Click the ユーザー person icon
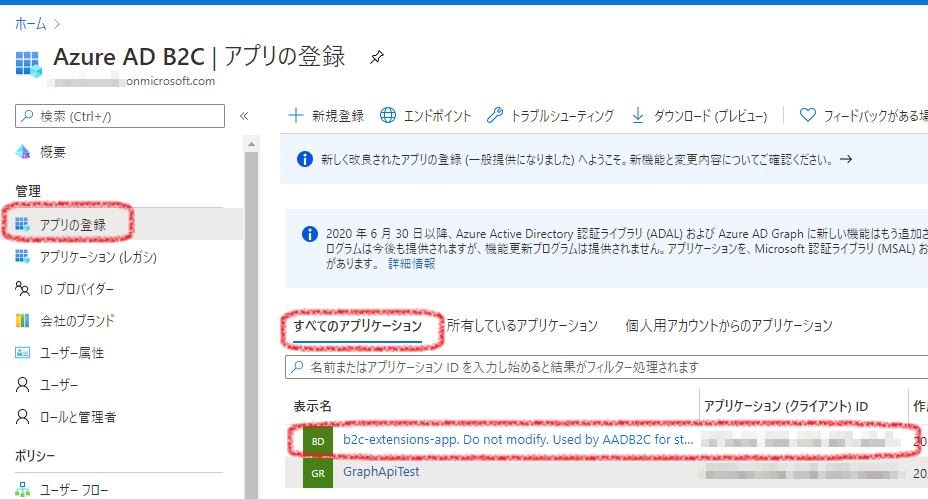The height and width of the screenshot is (499, 928). [x=22, y=385]
